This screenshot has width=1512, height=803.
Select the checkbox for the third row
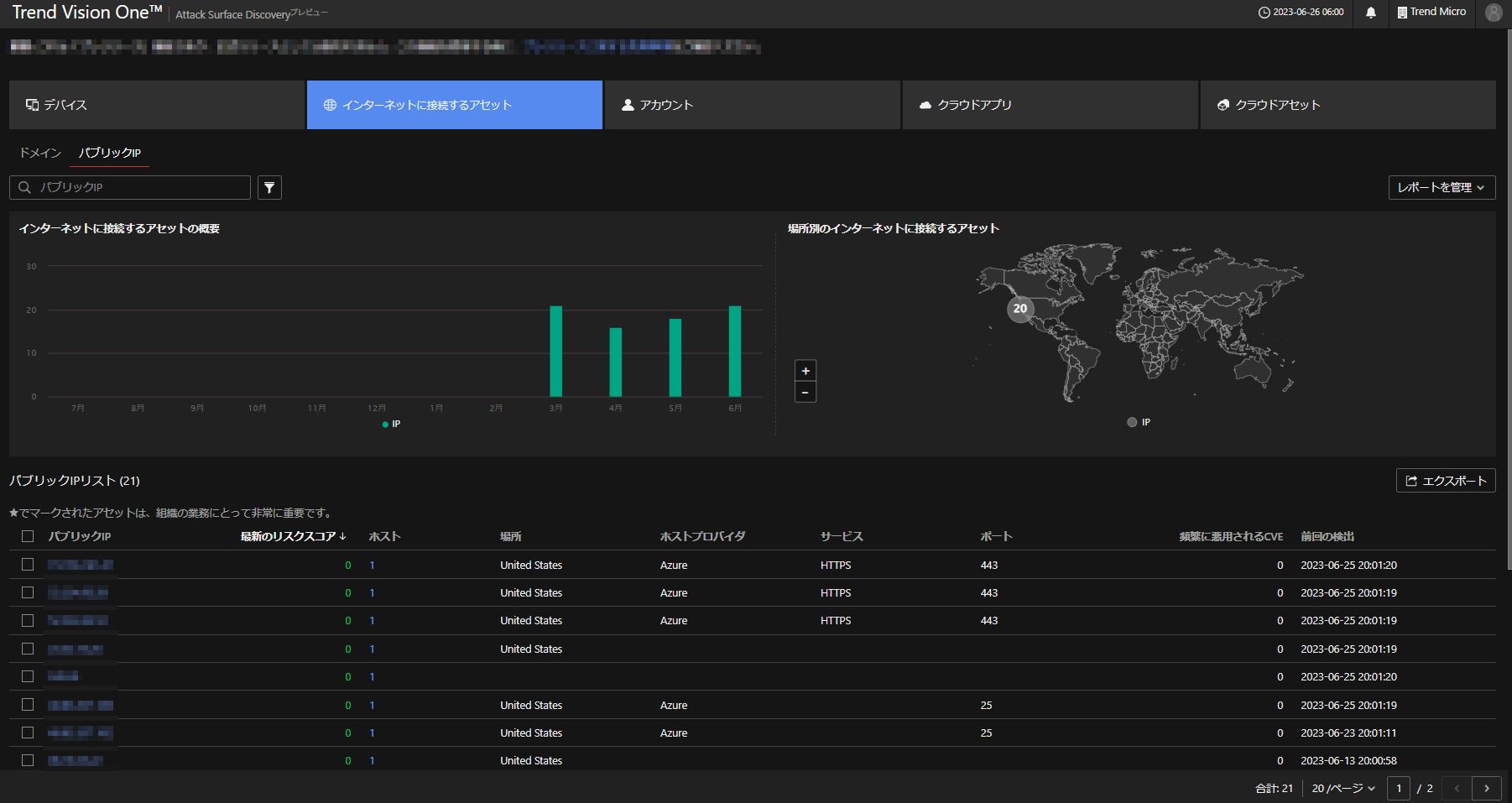[28, 621]
